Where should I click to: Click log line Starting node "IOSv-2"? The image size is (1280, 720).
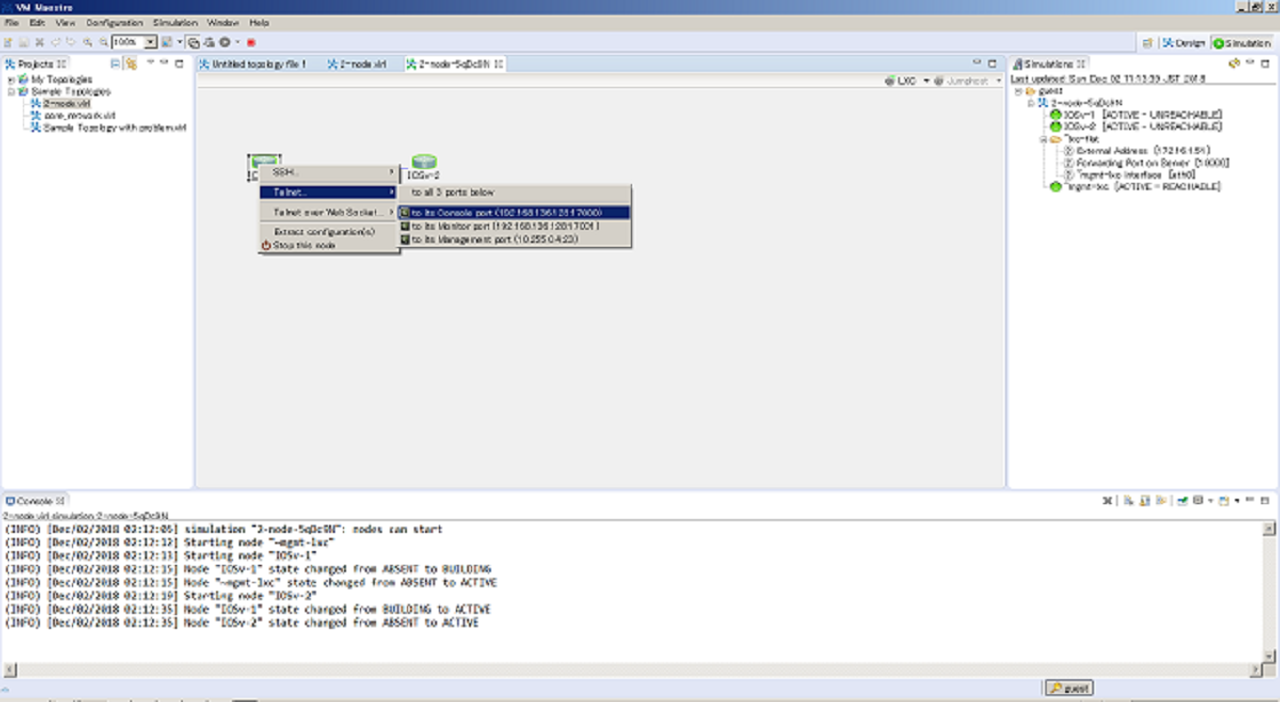pyautogui.click(x=160, y=595)
